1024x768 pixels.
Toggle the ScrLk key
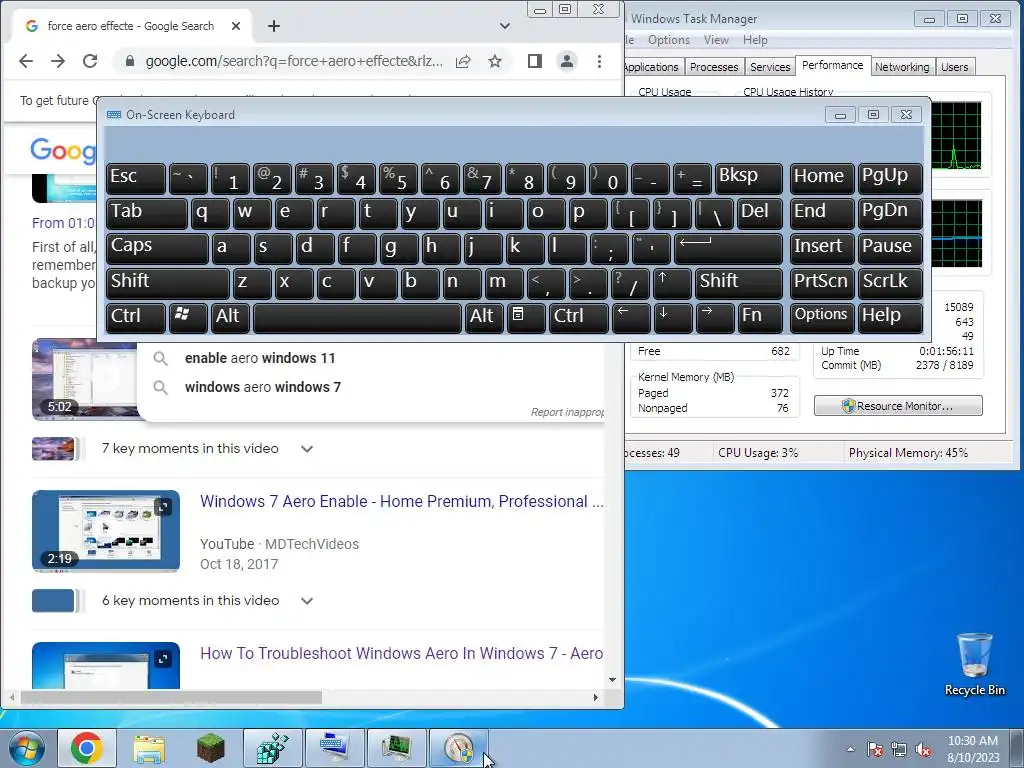(x=890, y=283)
